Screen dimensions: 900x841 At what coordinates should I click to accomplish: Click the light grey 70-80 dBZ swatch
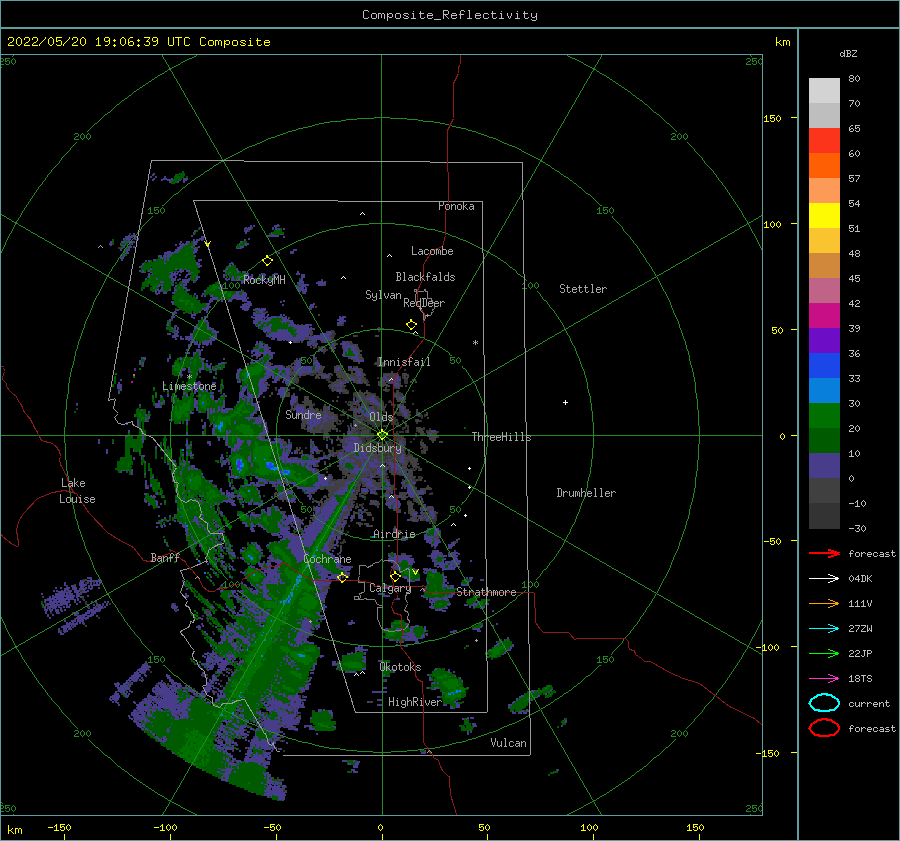coord(824,91)
